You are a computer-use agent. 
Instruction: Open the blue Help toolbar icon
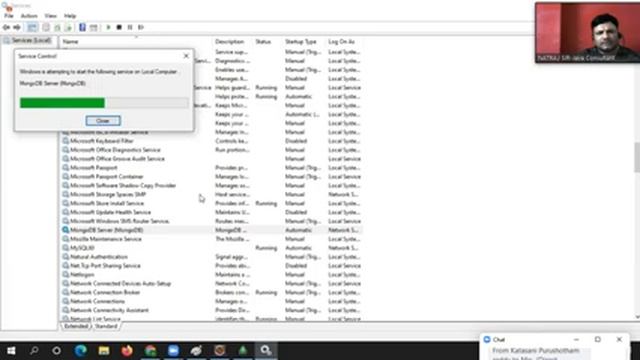tap(82, 27)
